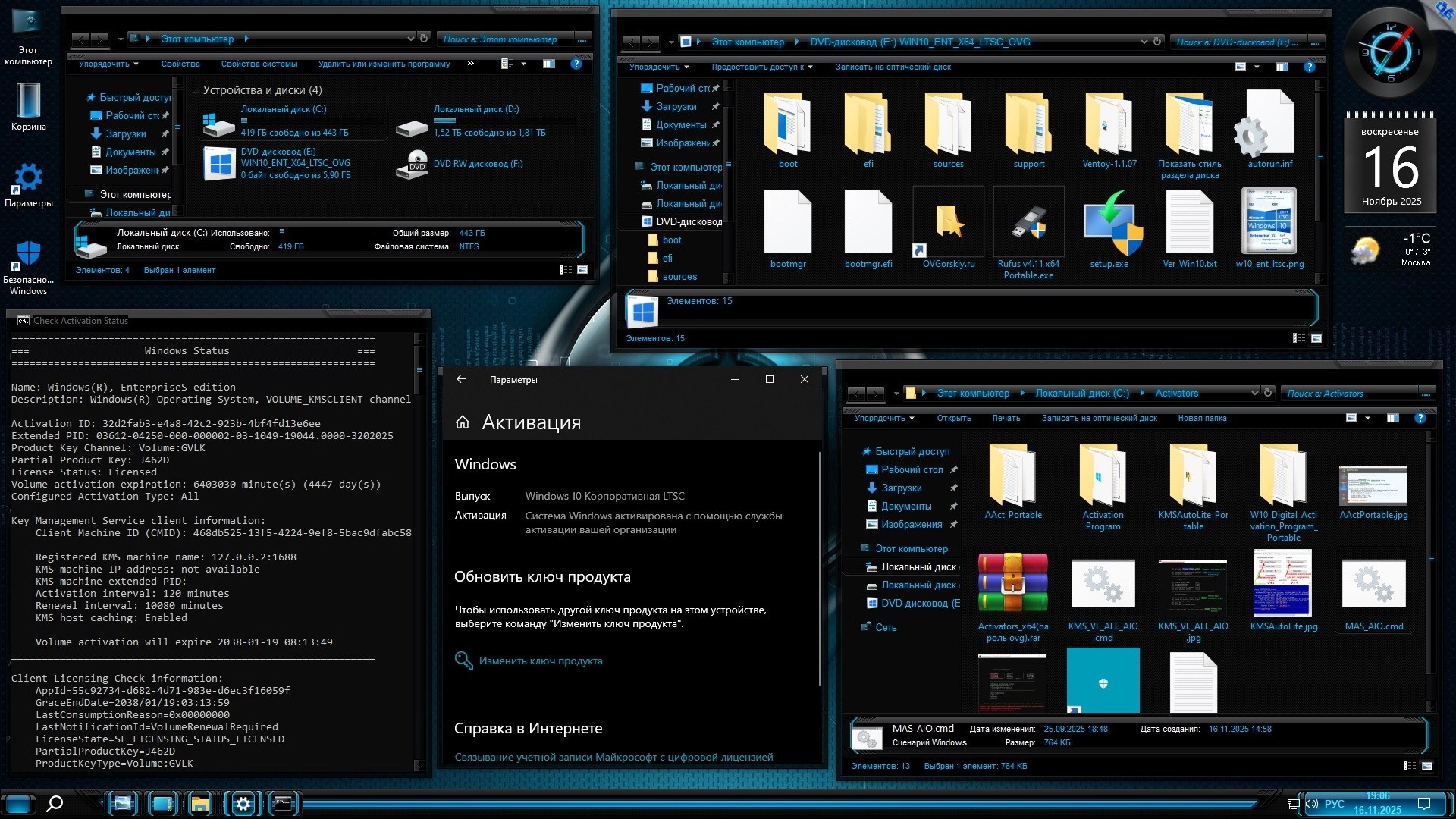Click Изменить ключ продукта link
The height and width of the screenshot is (819, 1456).
coord(541,661)
